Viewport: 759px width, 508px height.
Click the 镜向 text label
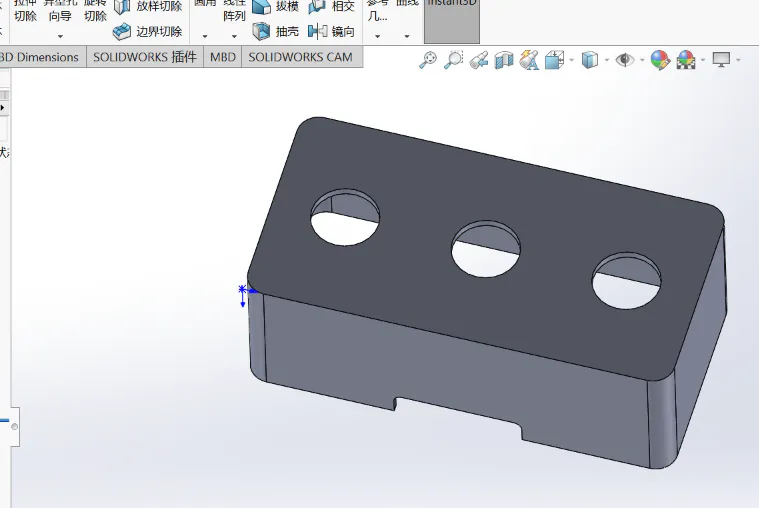pyautogui.click(x=344, y=32)
